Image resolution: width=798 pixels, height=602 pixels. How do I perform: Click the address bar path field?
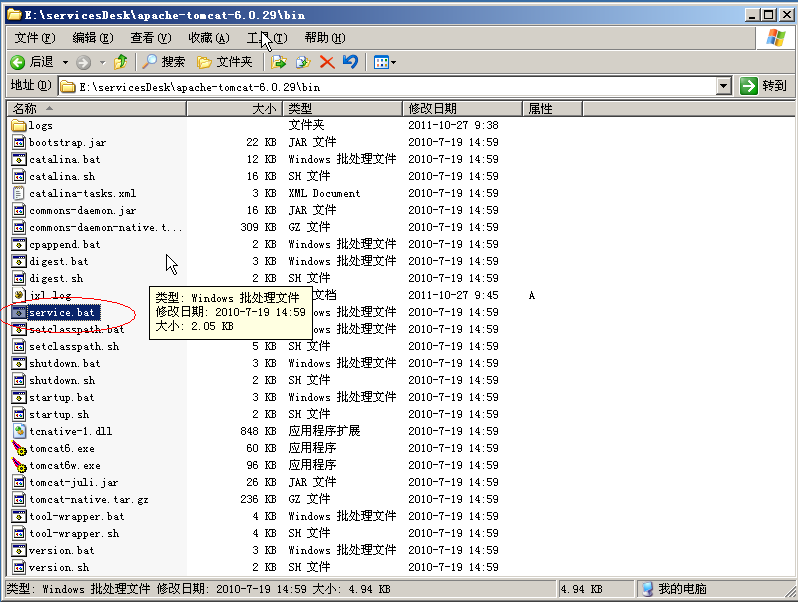390,86
